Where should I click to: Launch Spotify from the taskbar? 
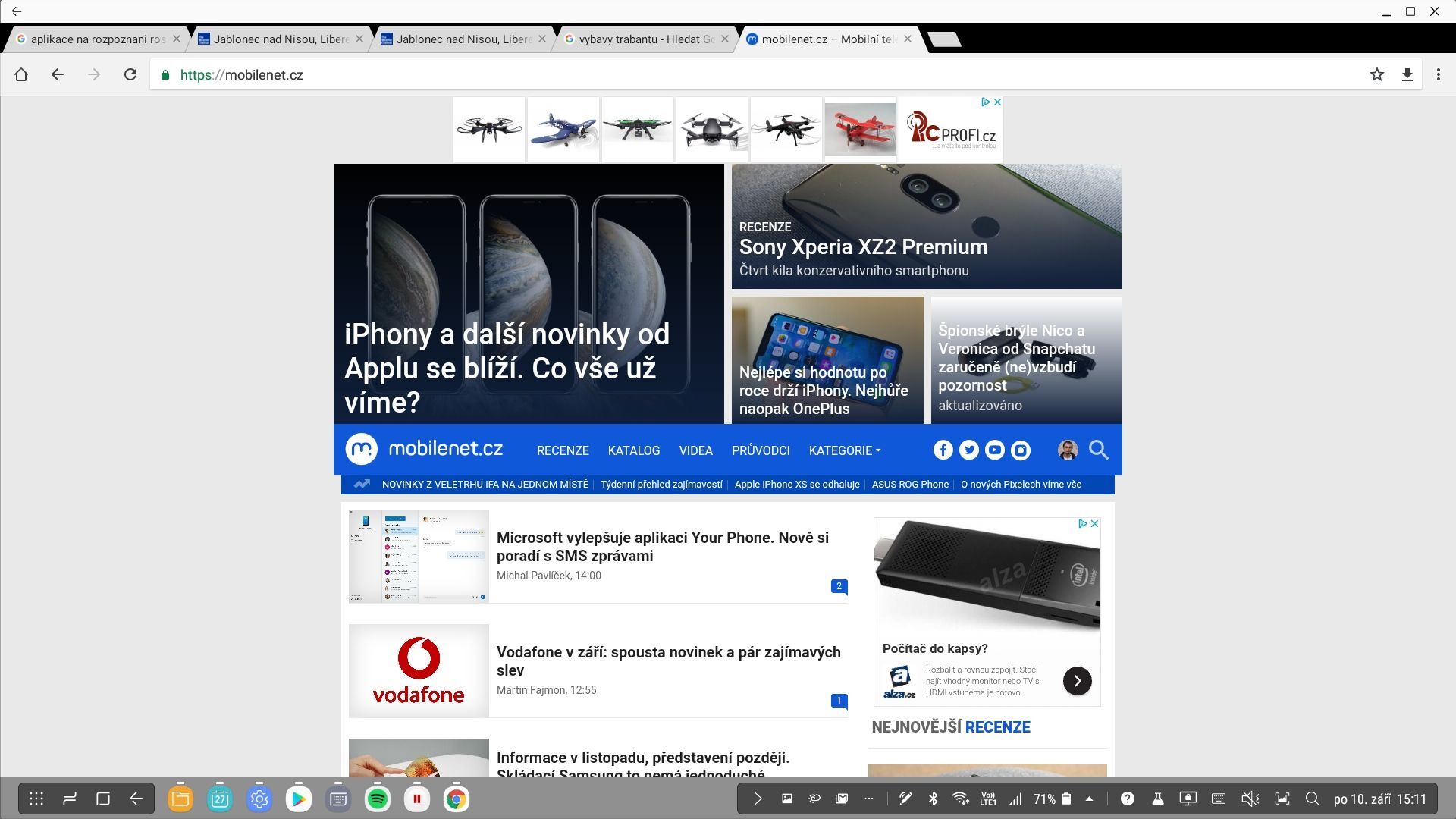[x=377, y=799]
